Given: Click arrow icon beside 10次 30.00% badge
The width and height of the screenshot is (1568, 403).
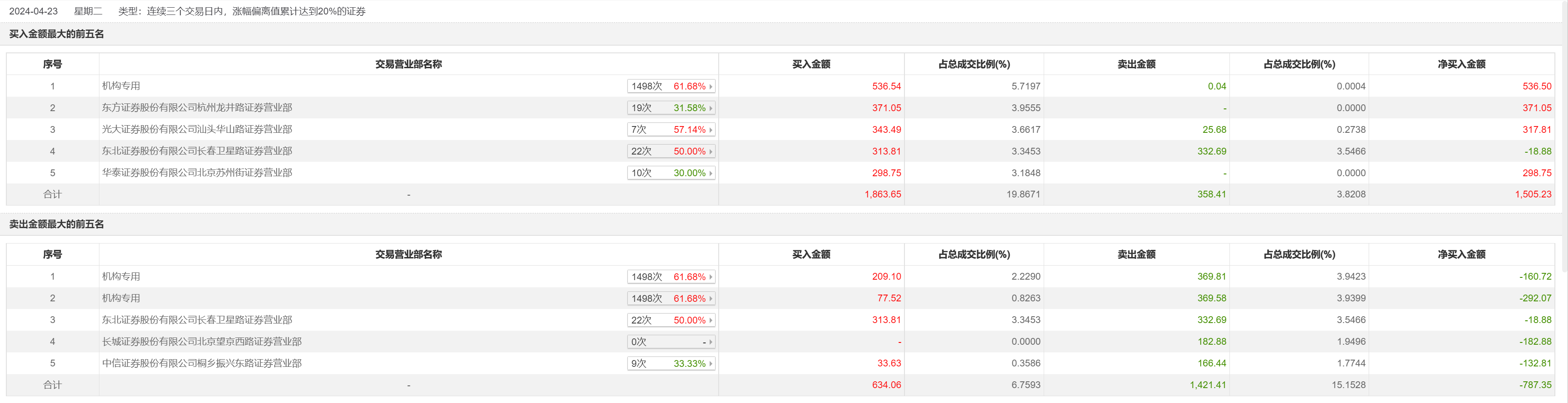Looking at the screenshot, I should (x=711, y=173).
